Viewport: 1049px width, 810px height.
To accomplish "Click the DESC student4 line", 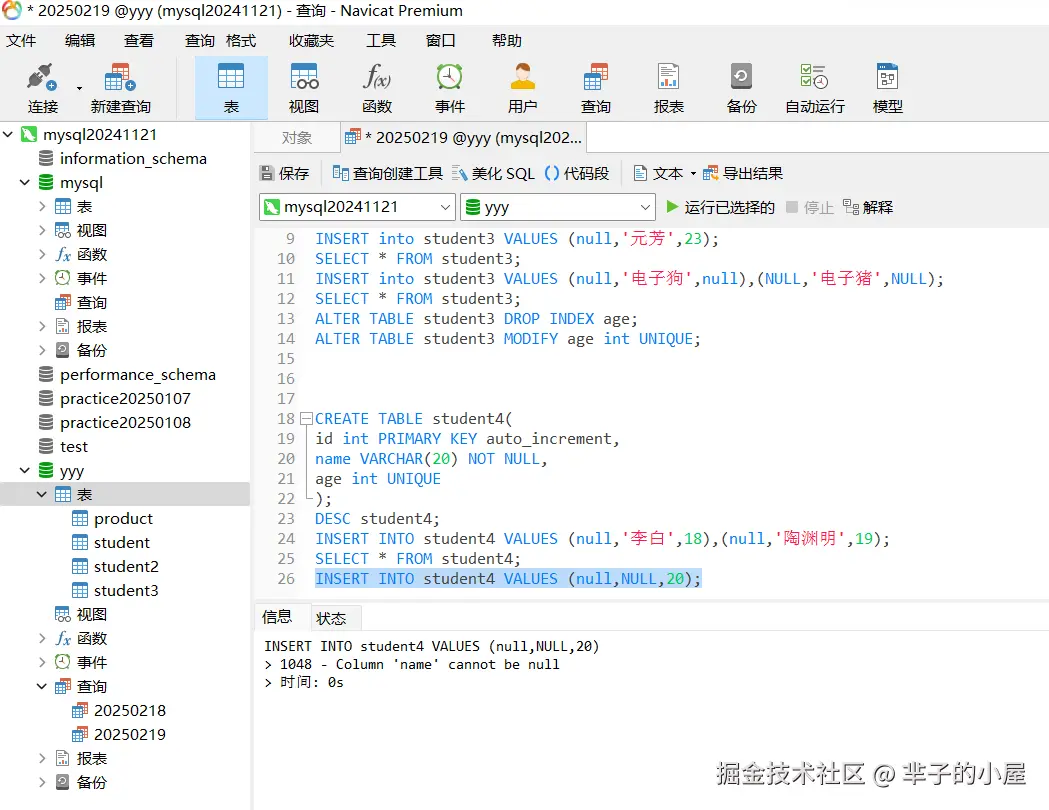I will (377, 518).
